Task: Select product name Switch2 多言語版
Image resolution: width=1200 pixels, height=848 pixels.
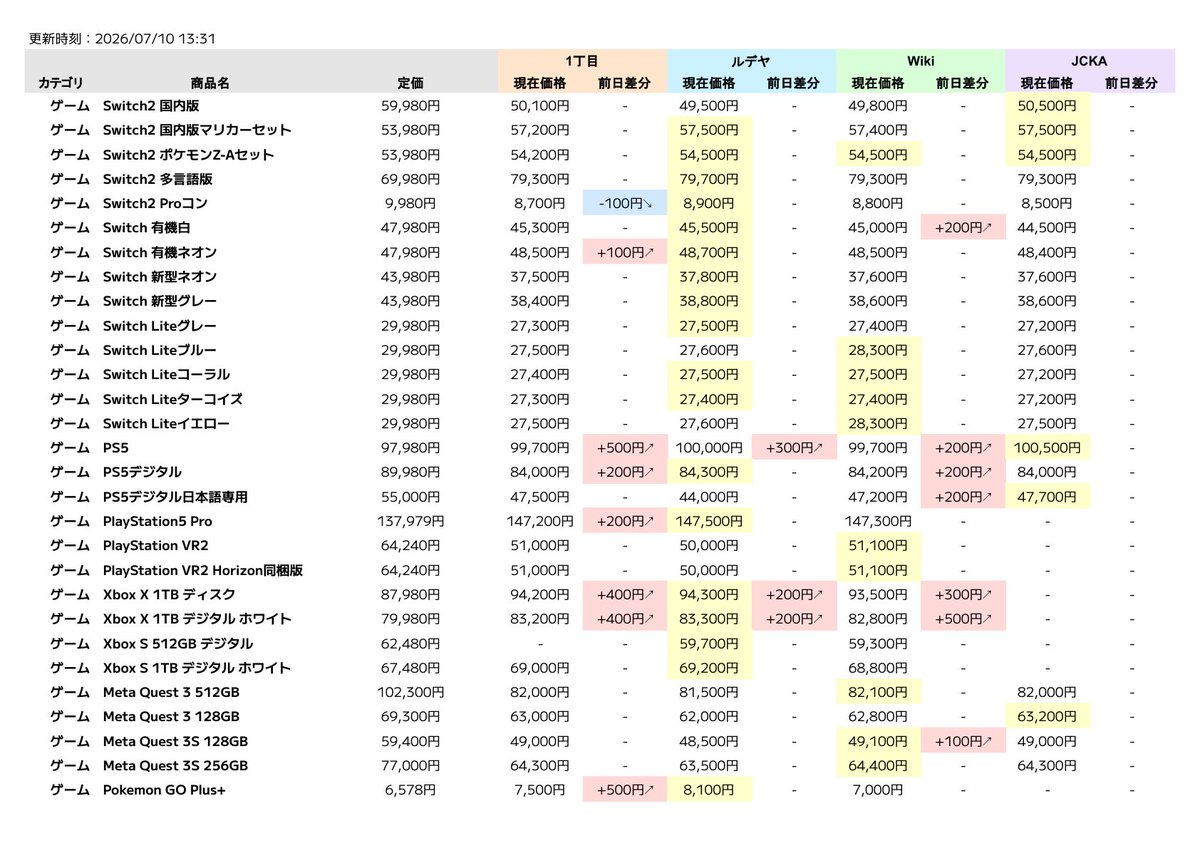Action: tap(157, 179)
